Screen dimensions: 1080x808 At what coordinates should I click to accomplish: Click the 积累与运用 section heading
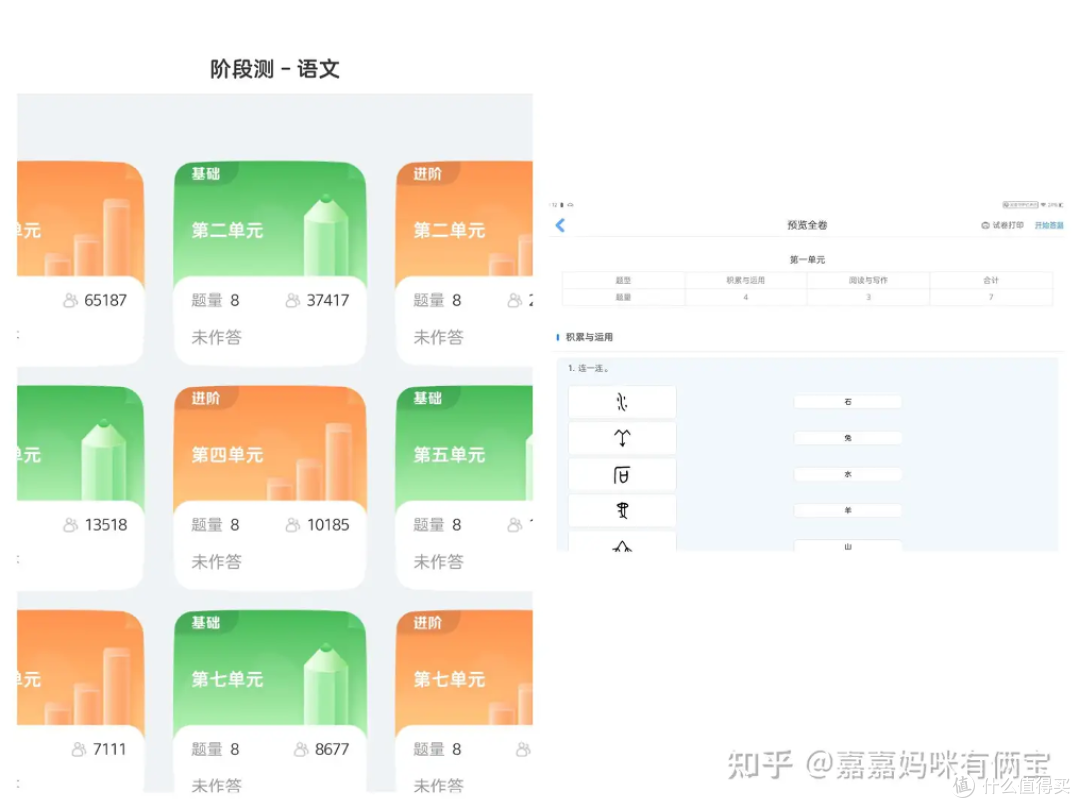(589, 337)
